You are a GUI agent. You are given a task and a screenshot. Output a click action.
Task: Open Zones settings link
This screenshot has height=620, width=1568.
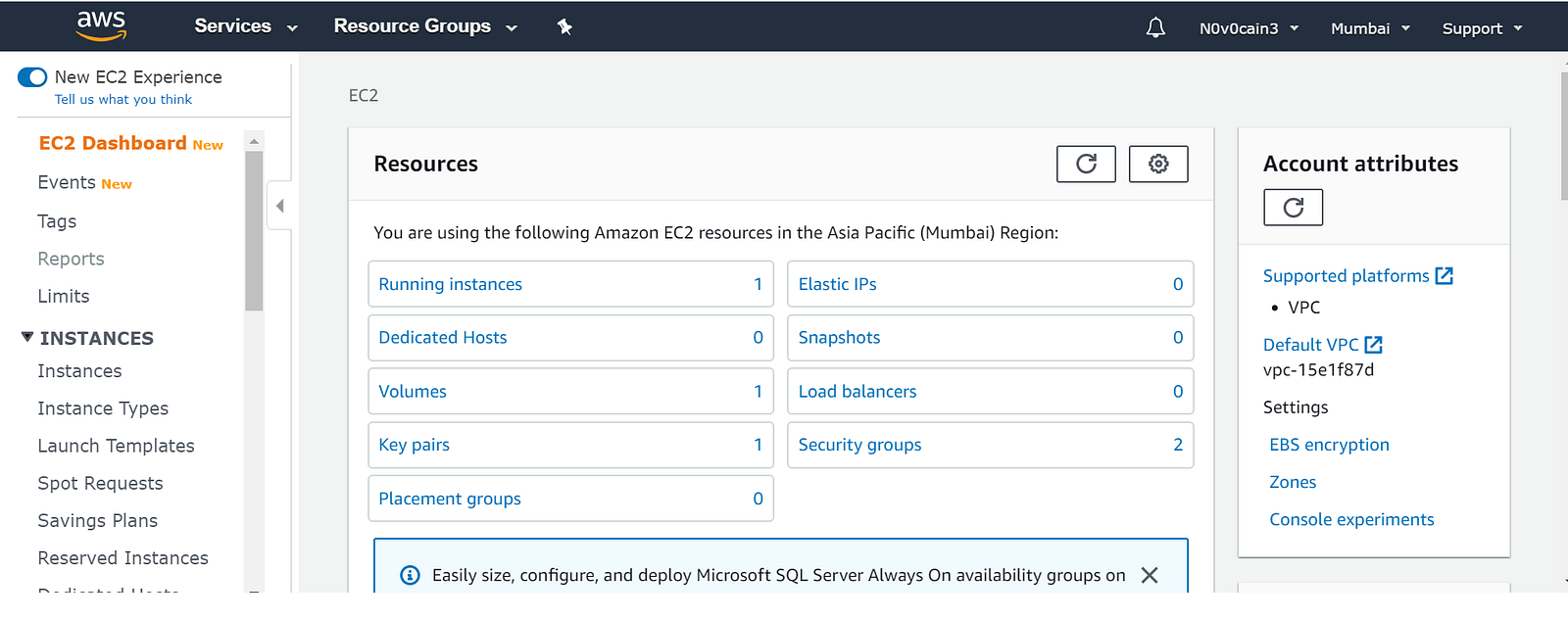(x=1293, y=482)
